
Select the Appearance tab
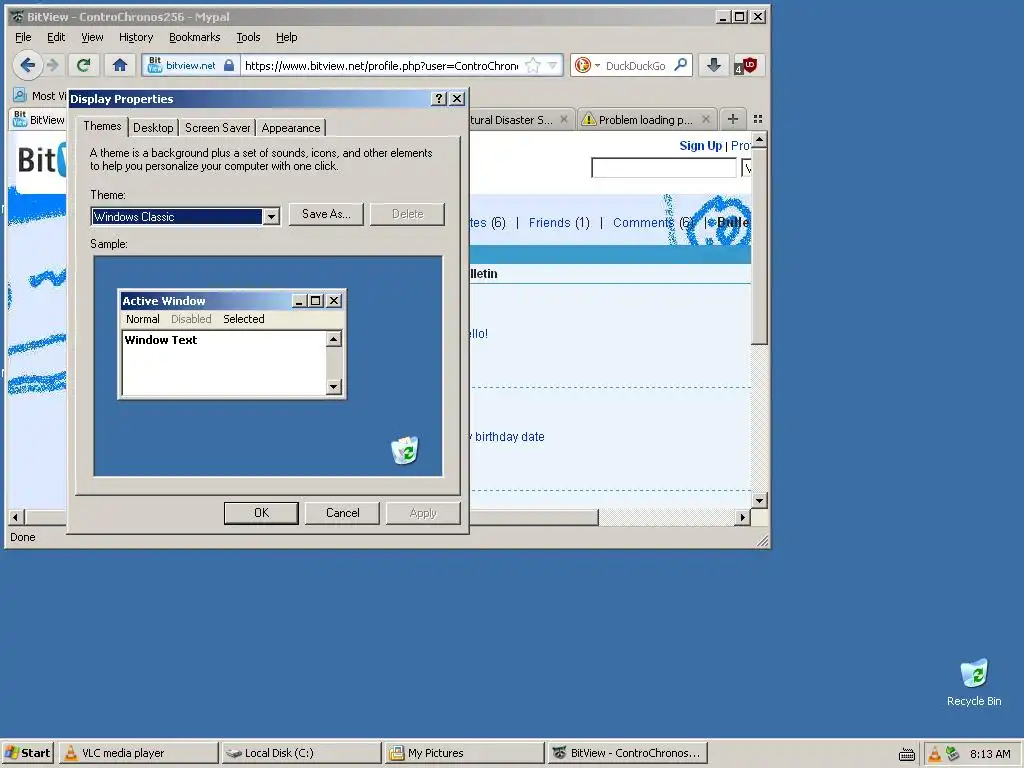[x=291, y=128]
